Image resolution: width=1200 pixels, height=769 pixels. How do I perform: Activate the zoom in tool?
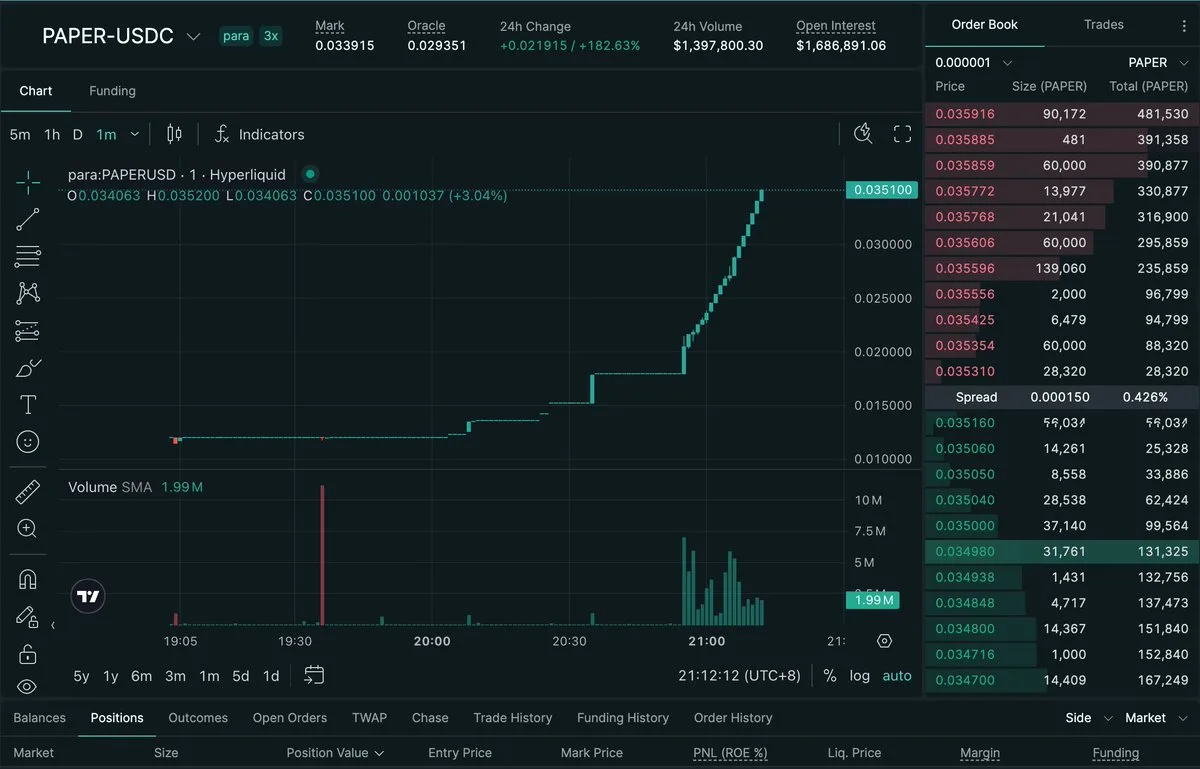(28, 529)
